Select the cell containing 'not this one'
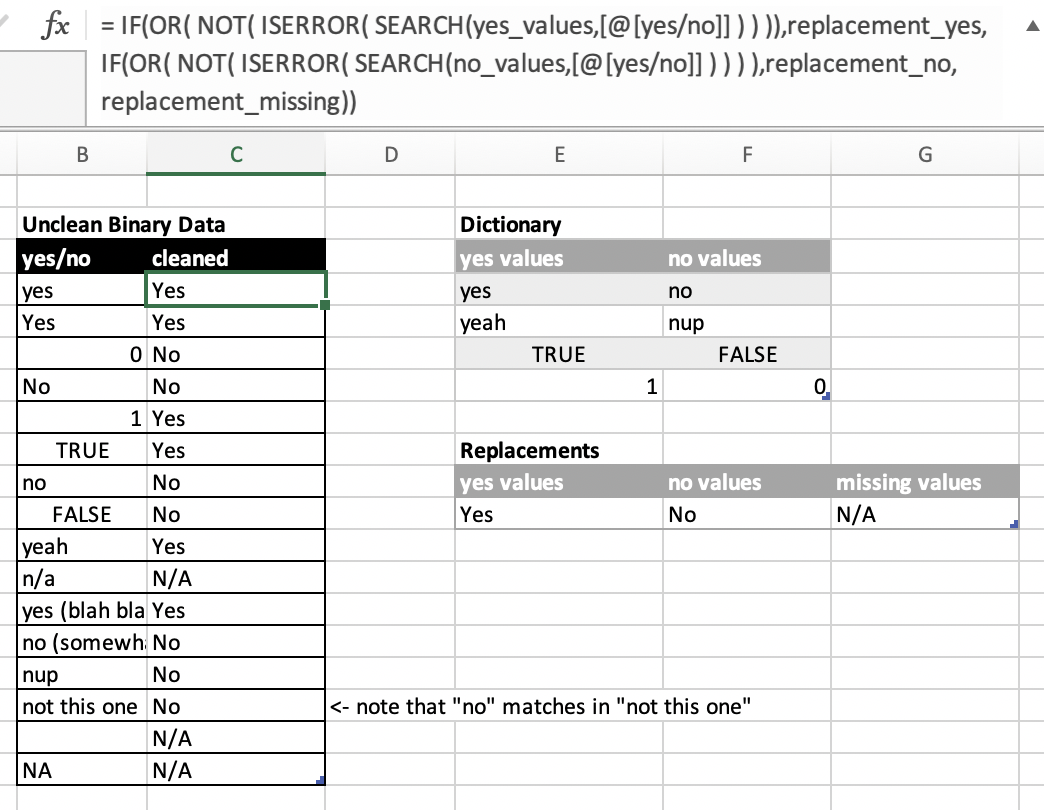1044x810 pixels. coord(82,706)
